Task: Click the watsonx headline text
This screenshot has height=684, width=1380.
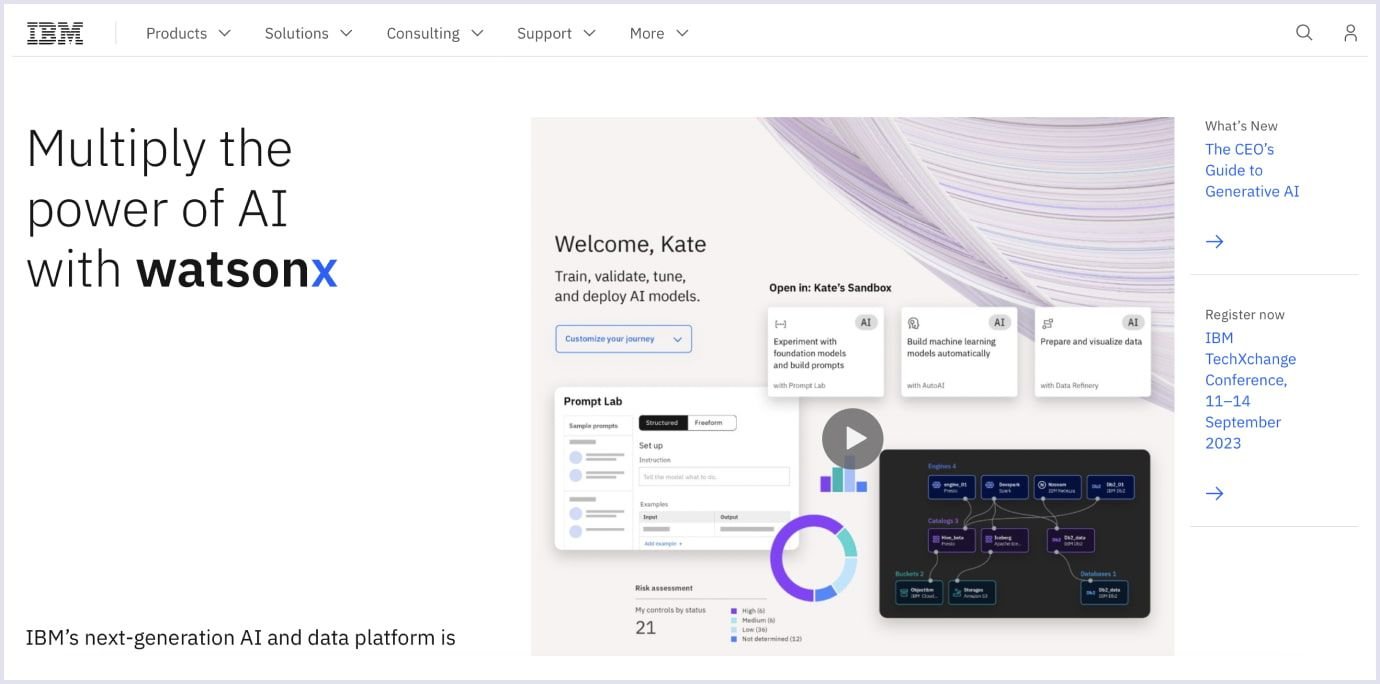Action: pos(237,270)
